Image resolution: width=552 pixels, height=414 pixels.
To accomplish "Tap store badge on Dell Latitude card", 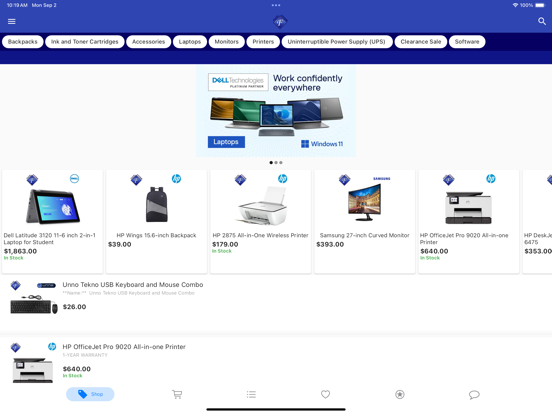I will coord(32,180).
